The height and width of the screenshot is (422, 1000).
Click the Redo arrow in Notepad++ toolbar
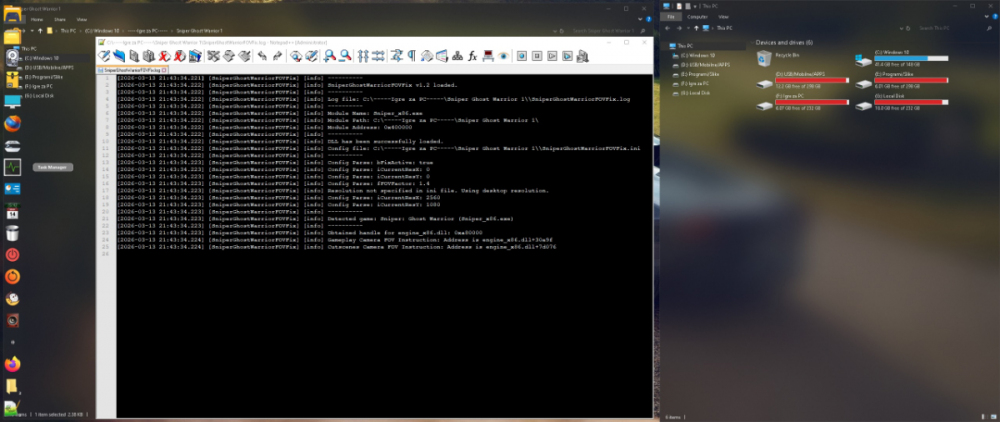click(277, 56)
